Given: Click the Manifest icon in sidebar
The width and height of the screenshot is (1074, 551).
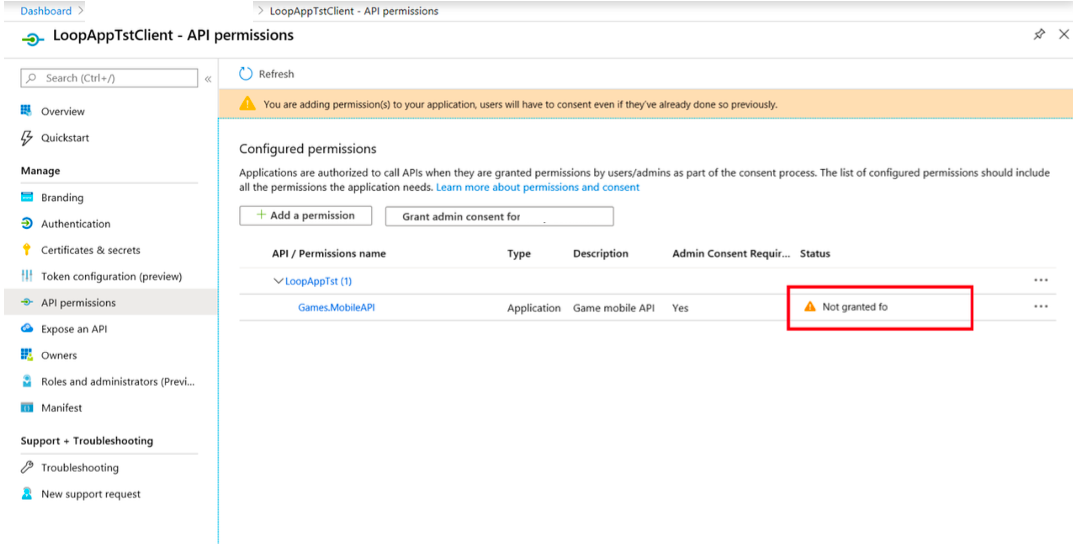Looking at the screenshot, I should (x=27, y=408).
